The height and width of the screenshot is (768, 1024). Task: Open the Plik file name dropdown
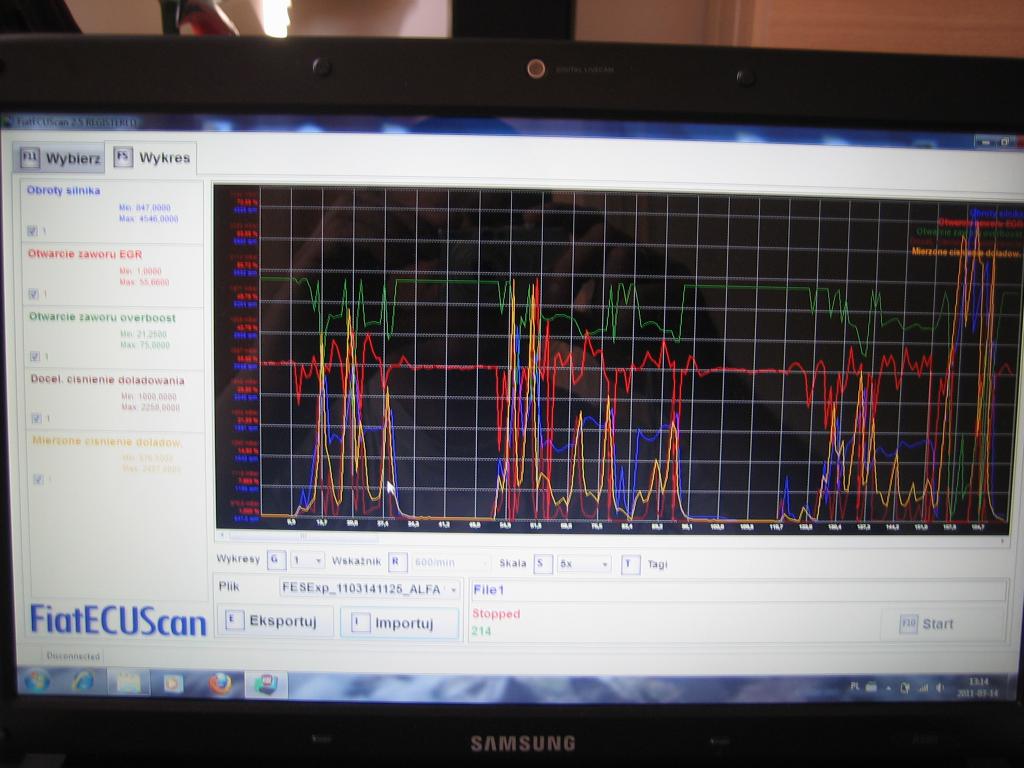tap(370, 589)
